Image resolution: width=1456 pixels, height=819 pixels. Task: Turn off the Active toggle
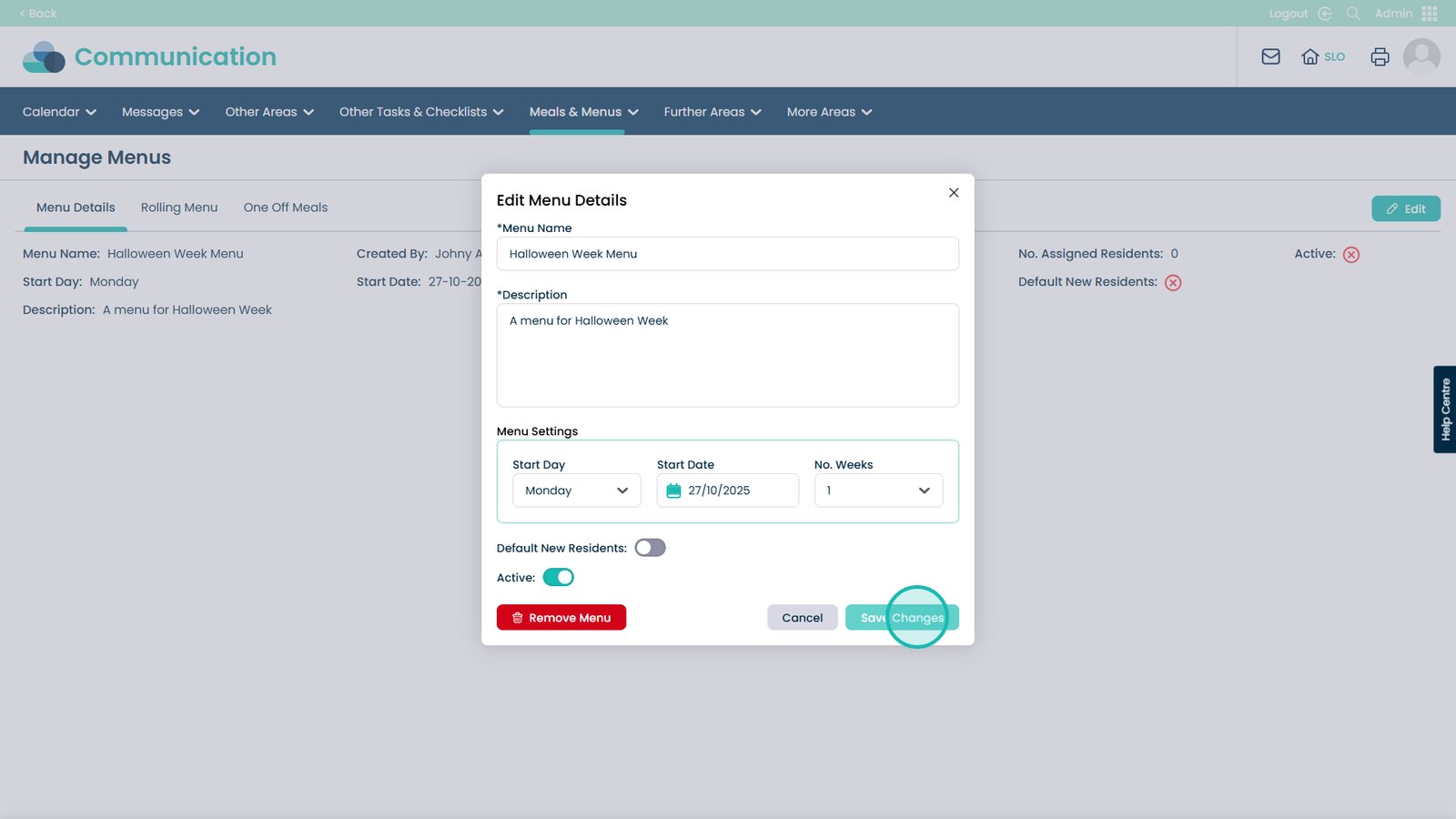pyautogui.click(x=558, y=578)
